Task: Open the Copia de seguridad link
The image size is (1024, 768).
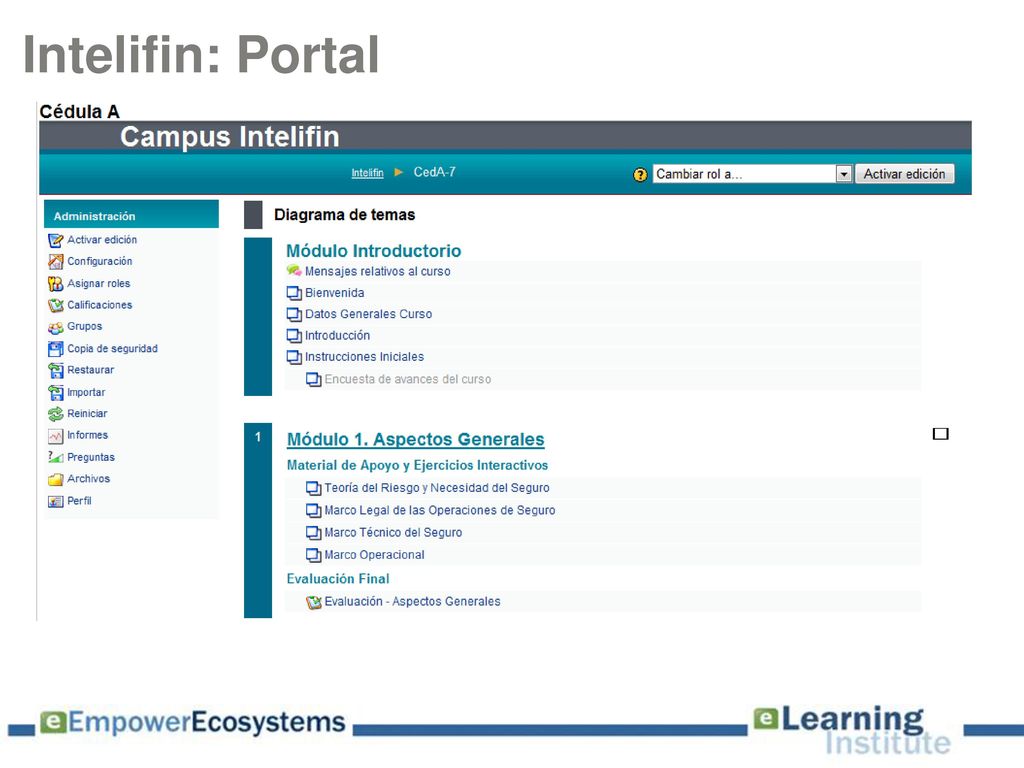Action: point(112,349)
